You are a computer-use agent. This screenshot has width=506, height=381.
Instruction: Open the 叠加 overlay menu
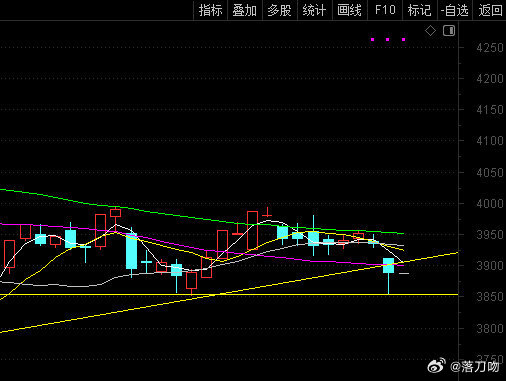[245, 10]
